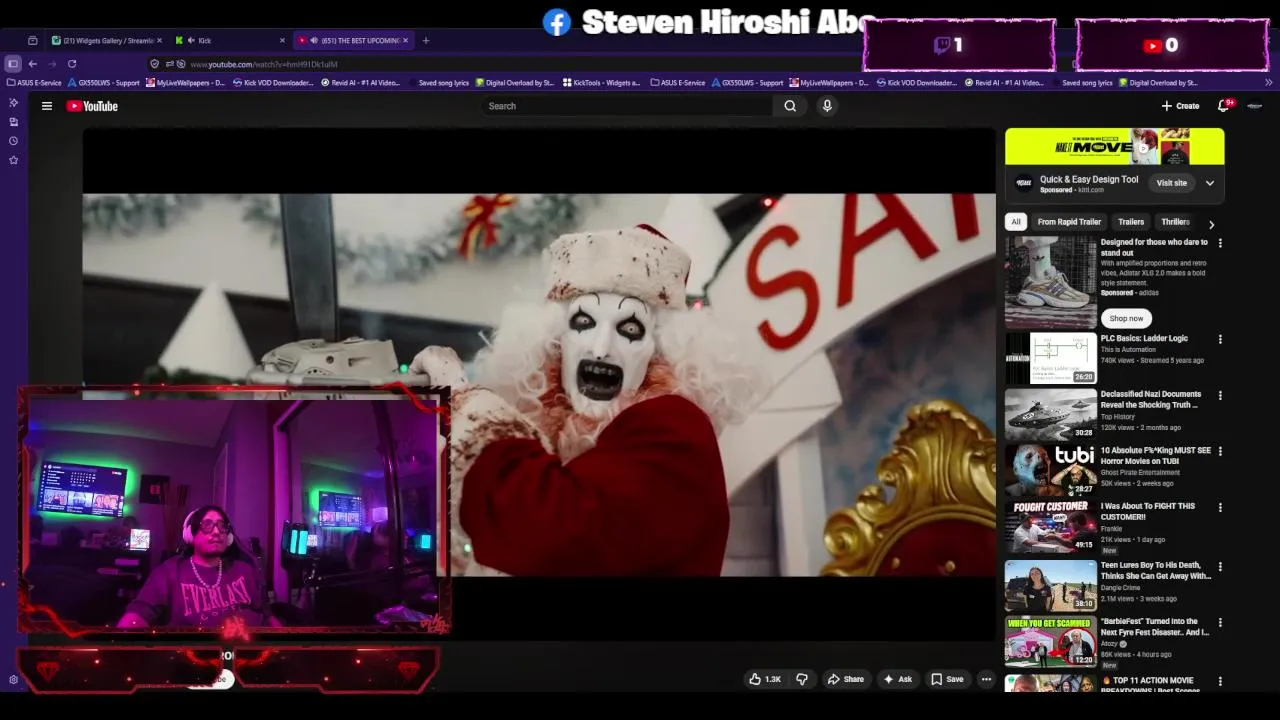The image size is (1280, 720).
Task: Open YouTube notifications bell
Action: (1223, 106)
